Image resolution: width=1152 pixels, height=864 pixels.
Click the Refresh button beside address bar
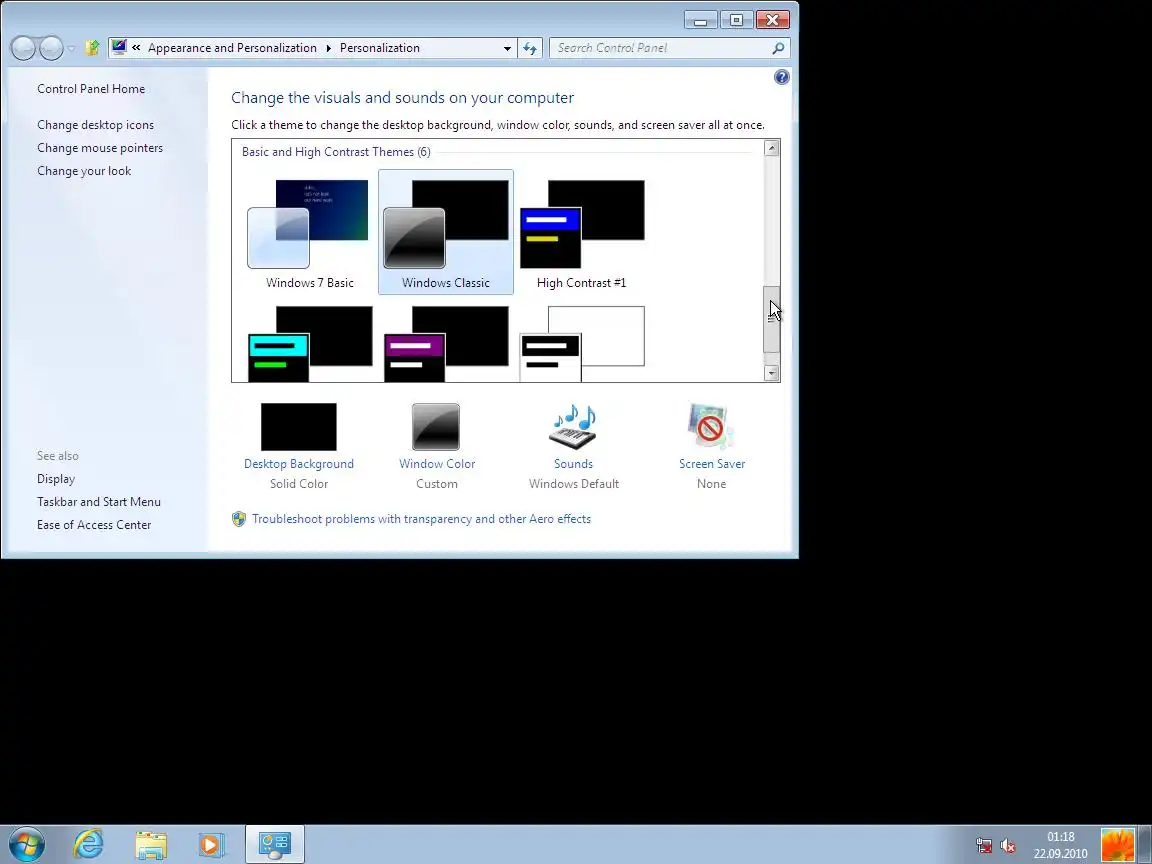click(x=530, y=48)
